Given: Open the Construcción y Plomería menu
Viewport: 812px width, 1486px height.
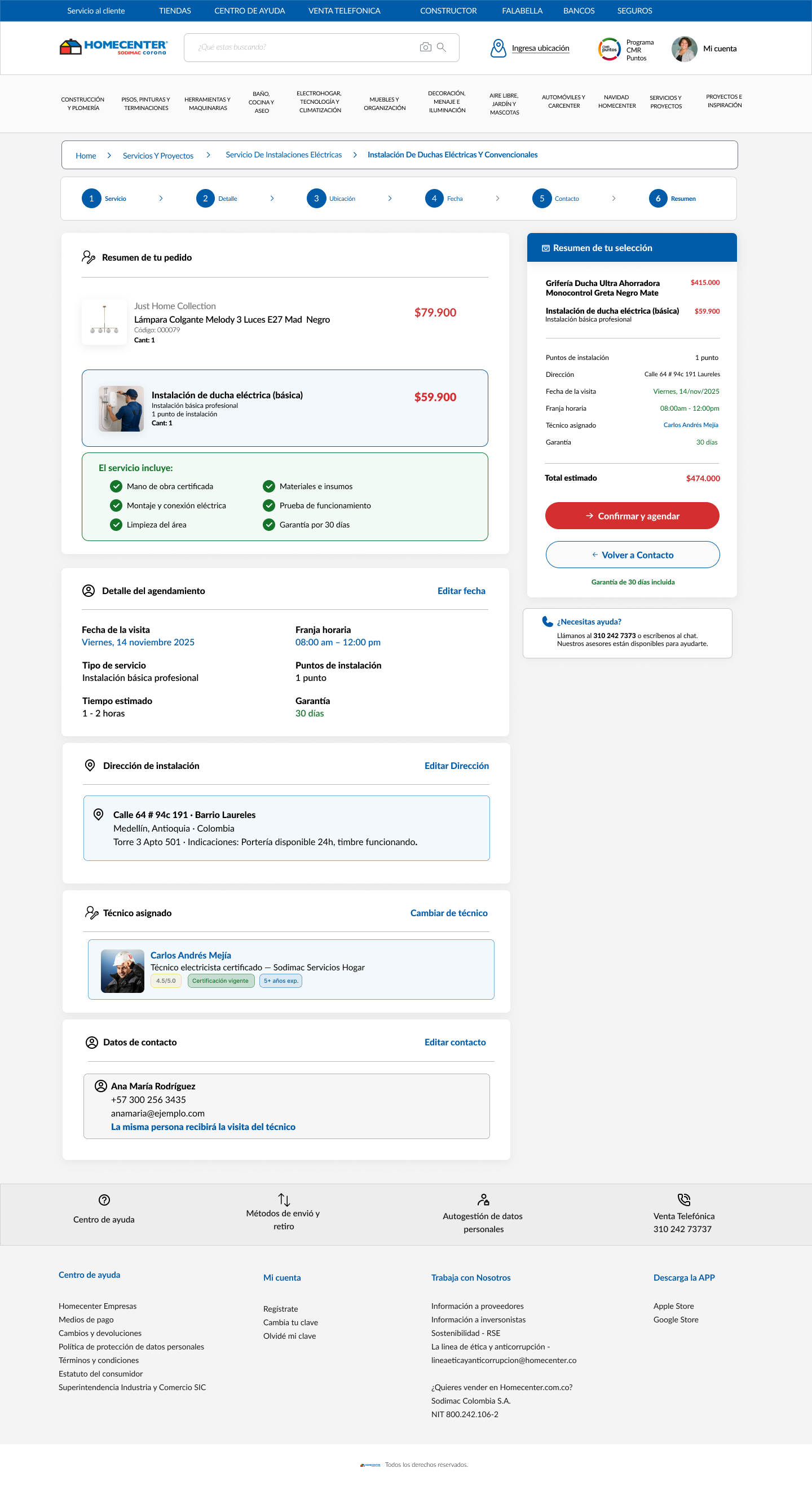Looking at the screenshot, I should pos(83,104).
